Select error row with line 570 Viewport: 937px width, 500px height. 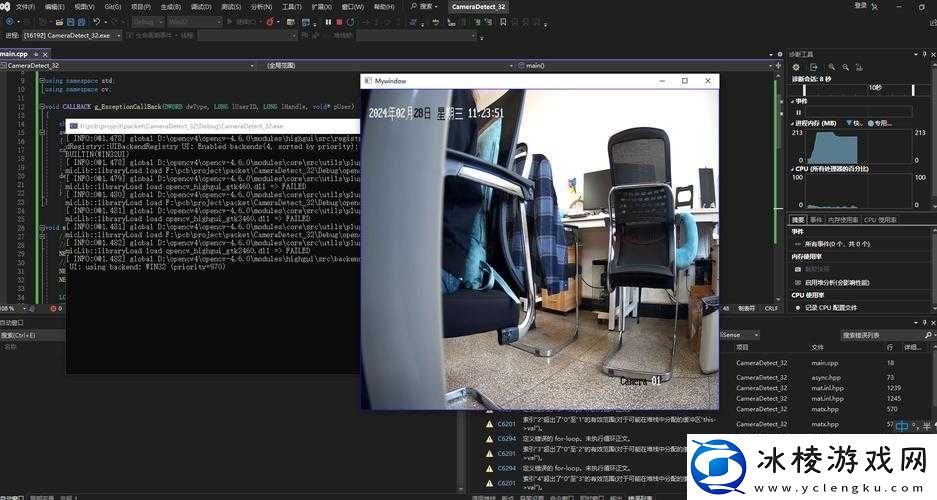coord(825,409)
